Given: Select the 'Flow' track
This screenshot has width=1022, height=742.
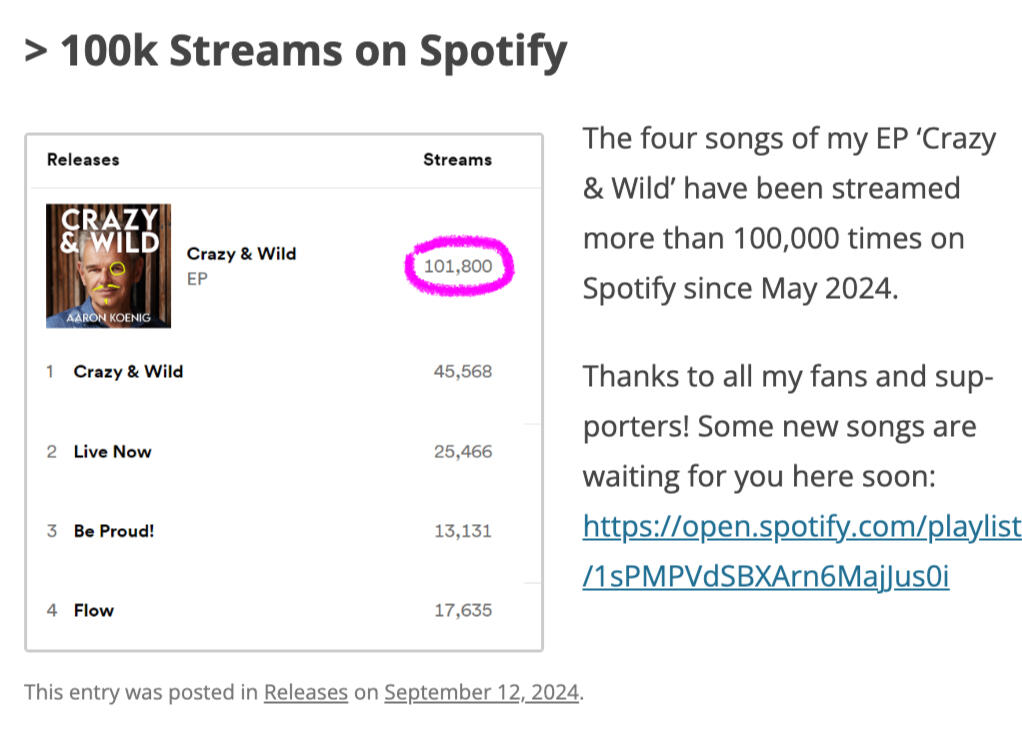Looking at the screenshot, I should (94, 610).
